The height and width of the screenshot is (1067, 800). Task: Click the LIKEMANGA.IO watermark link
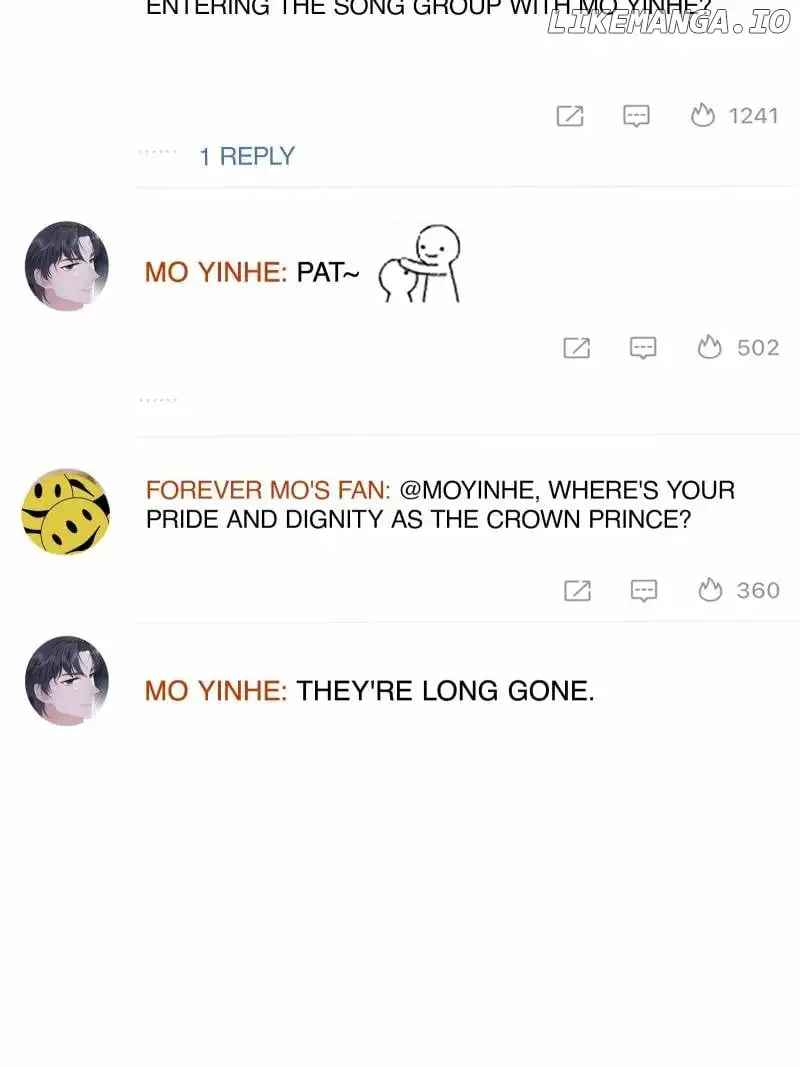tap(669, 22)
